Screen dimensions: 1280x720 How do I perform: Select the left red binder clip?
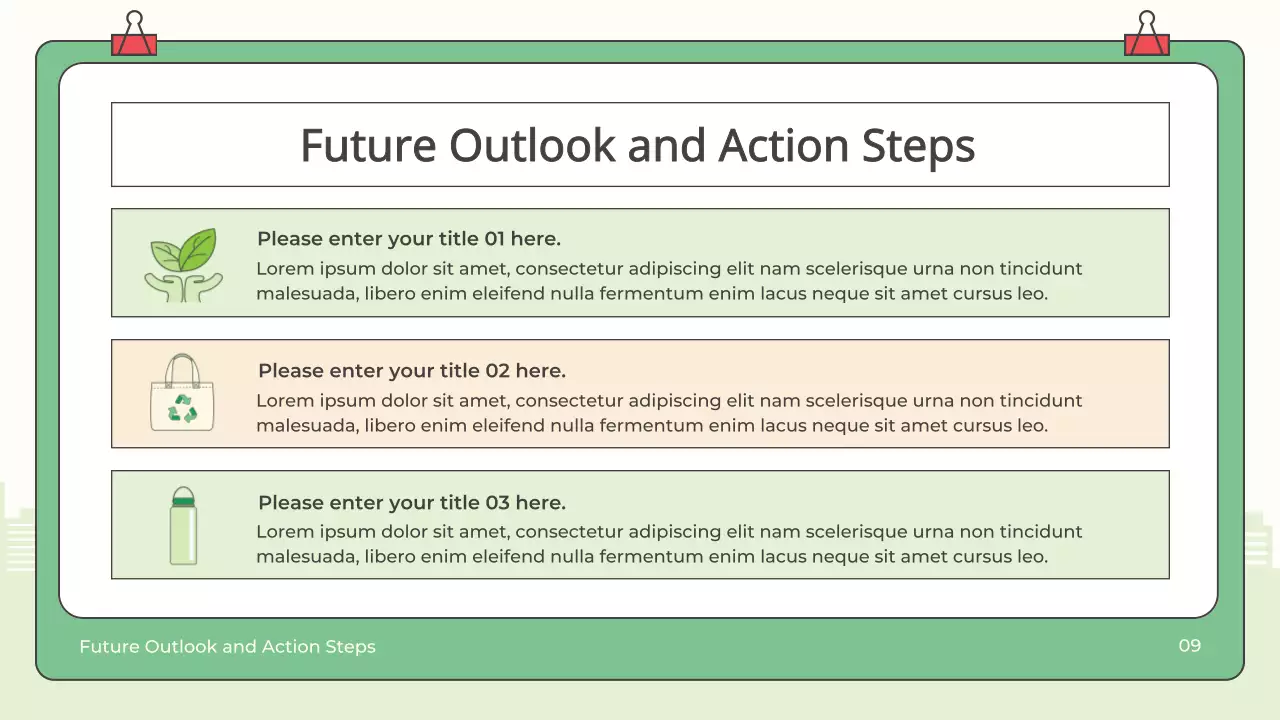[x=134, y=36]
